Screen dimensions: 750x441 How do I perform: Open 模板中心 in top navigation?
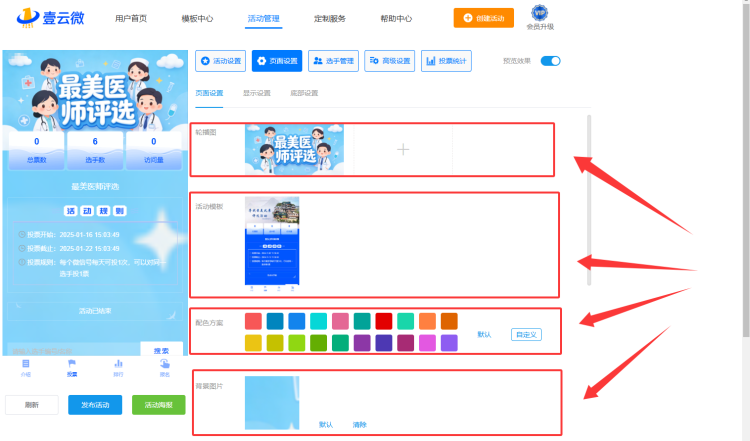tap(197, 18)
